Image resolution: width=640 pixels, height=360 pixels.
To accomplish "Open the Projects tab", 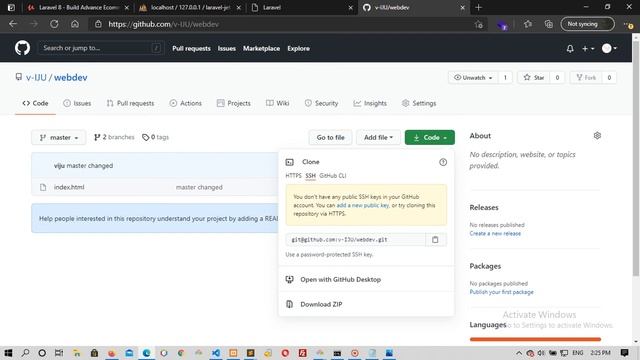I will (234, 103).
